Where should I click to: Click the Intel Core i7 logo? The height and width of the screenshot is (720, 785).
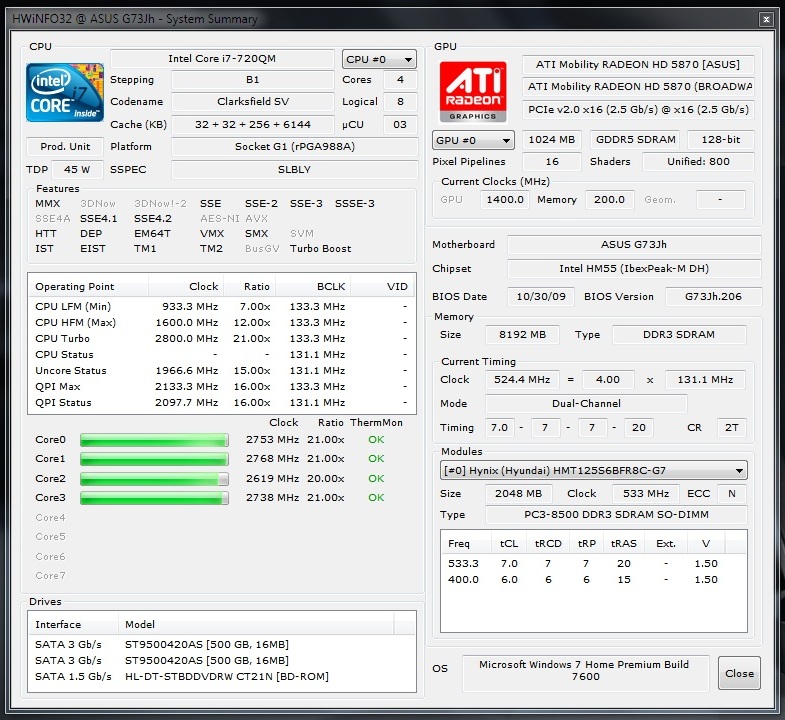pos(65,93)
